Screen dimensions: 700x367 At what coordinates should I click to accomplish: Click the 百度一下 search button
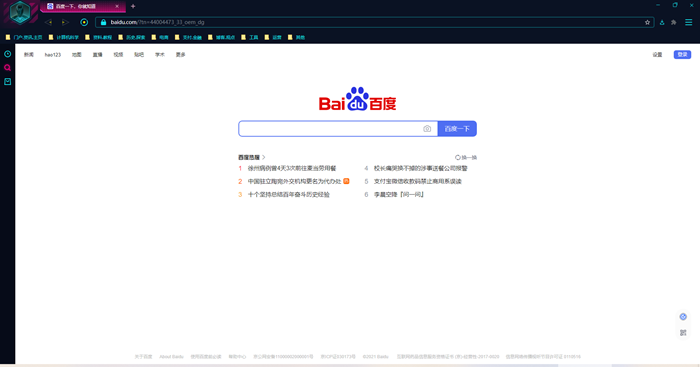457,129
